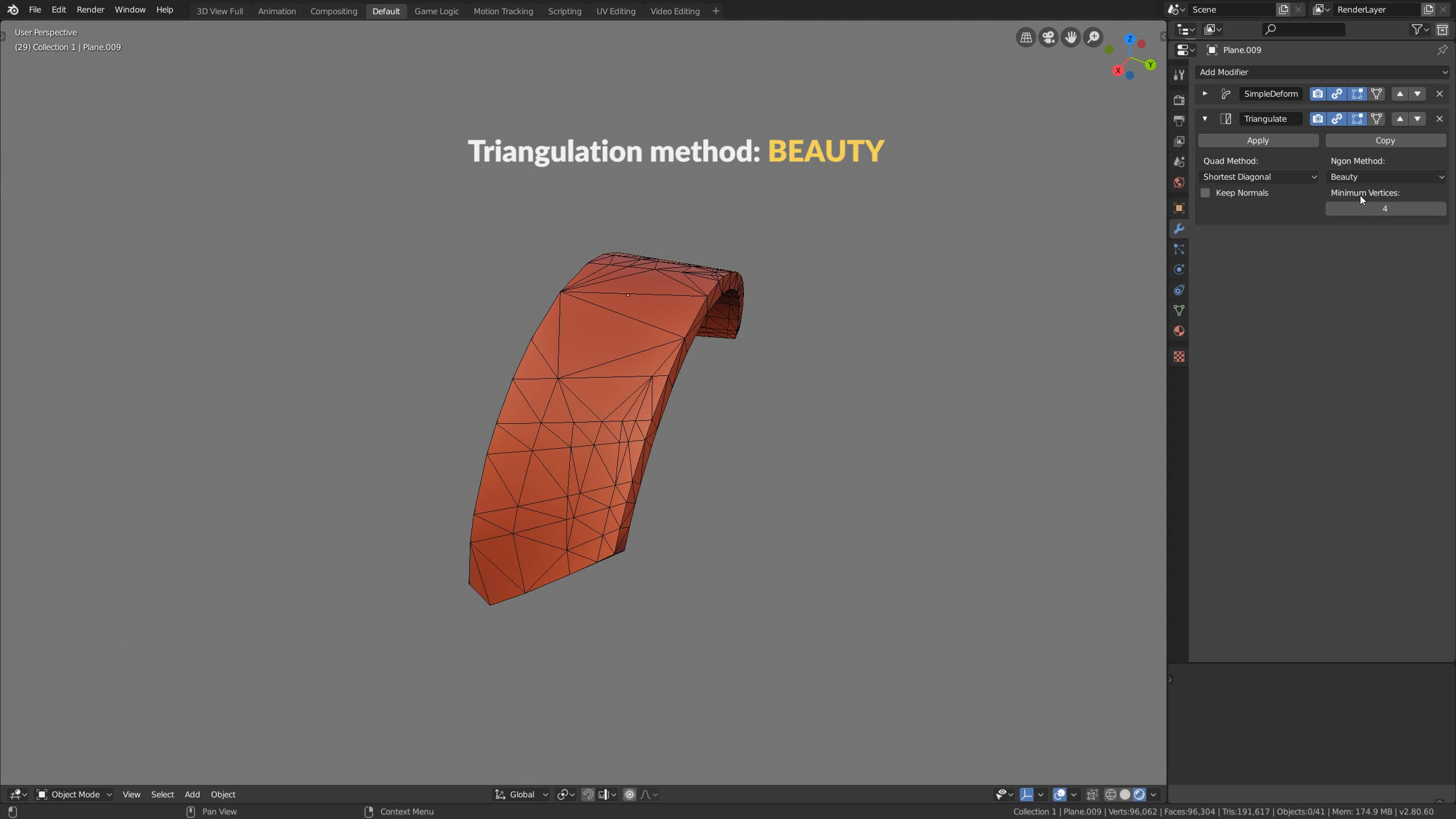
Task: Open the outliner editor type dropdown
Action: tap(1186, 30)
